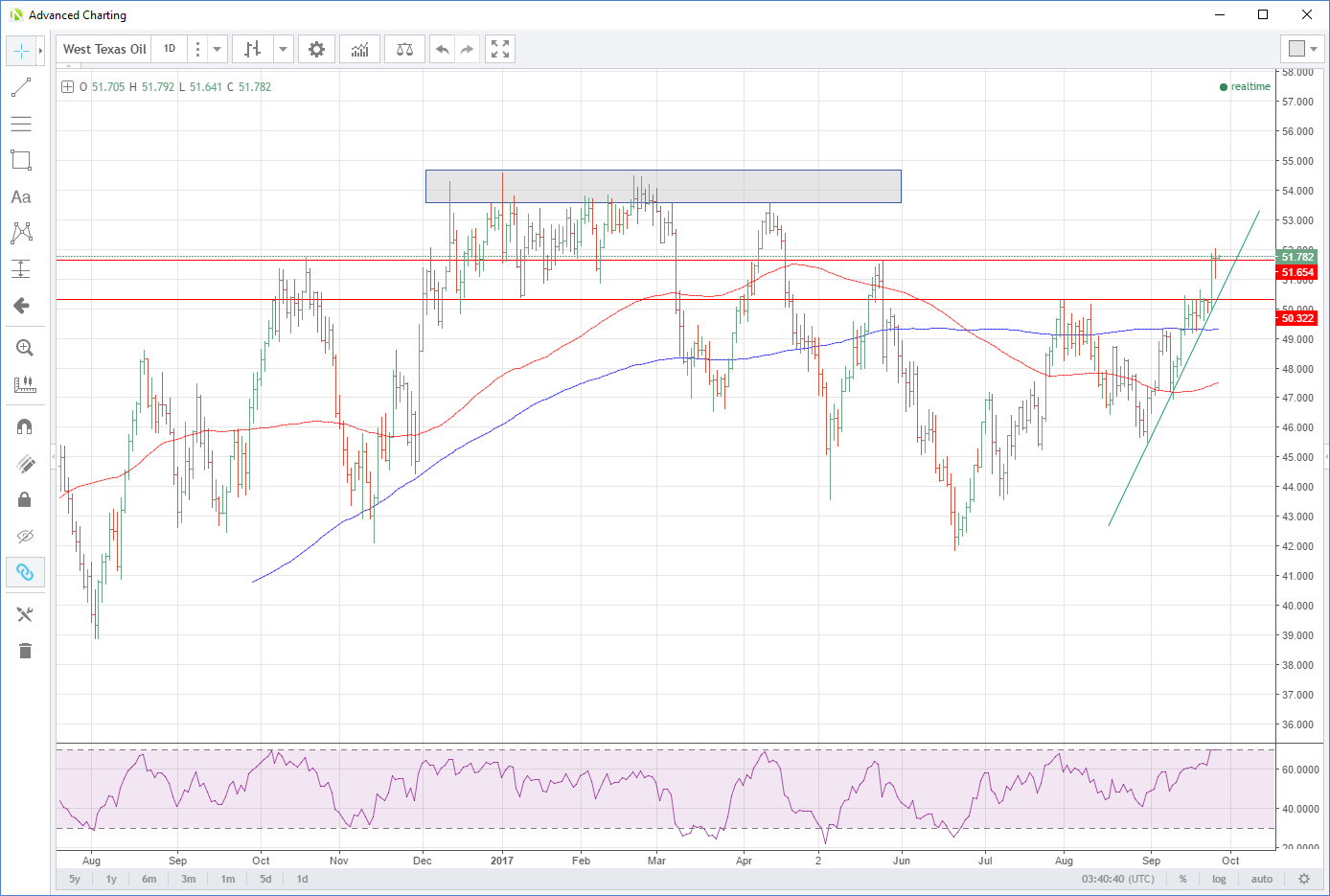Select the trend line drawing tool

21,87
